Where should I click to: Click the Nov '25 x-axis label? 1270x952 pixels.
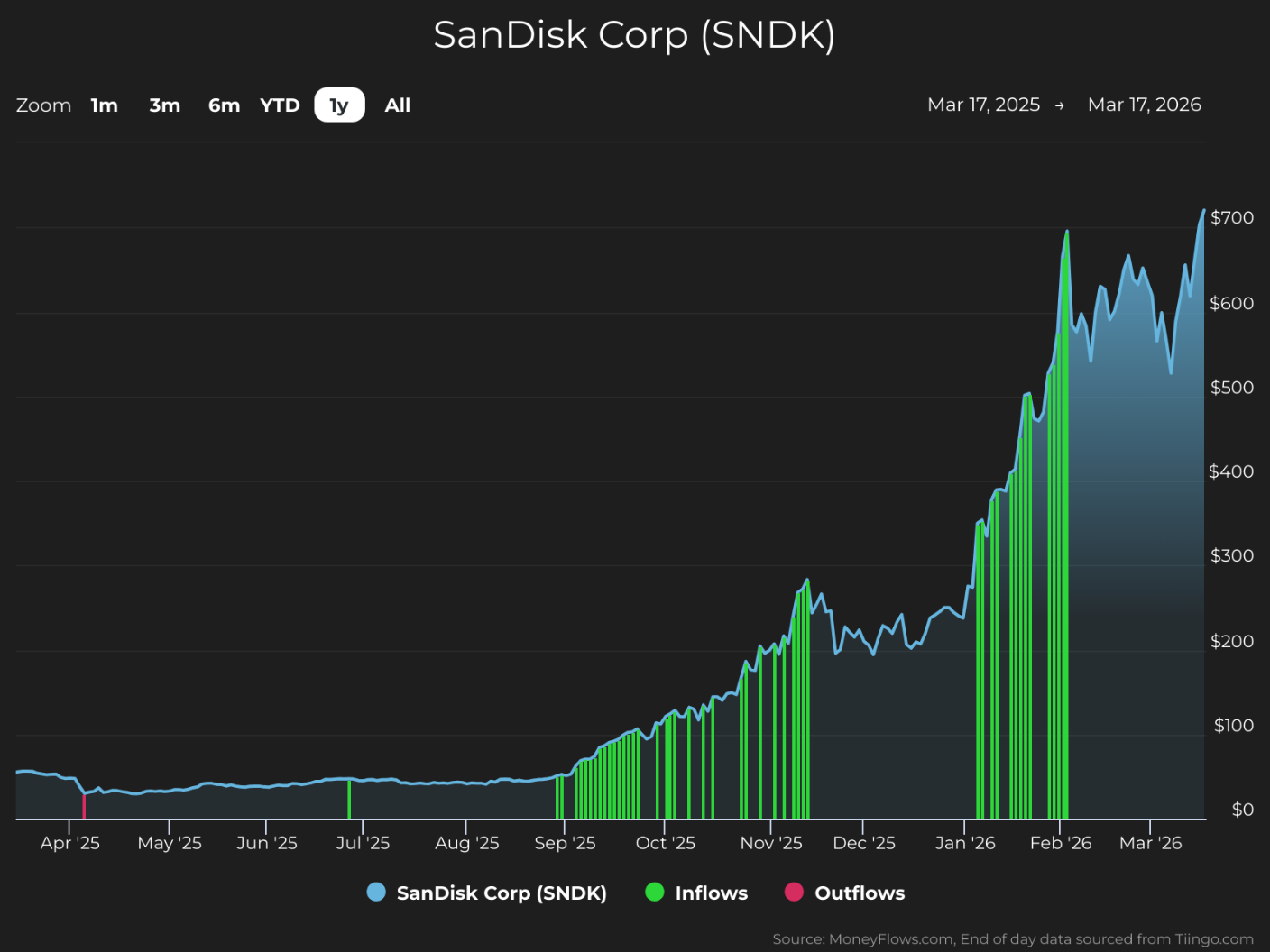pyautogui.click(x=771, y=843)
